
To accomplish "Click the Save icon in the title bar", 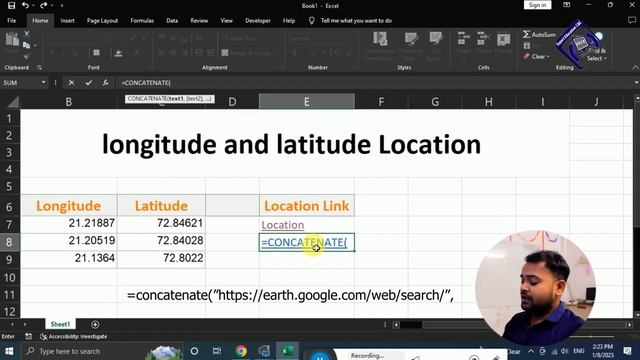I will coord(11,5).
